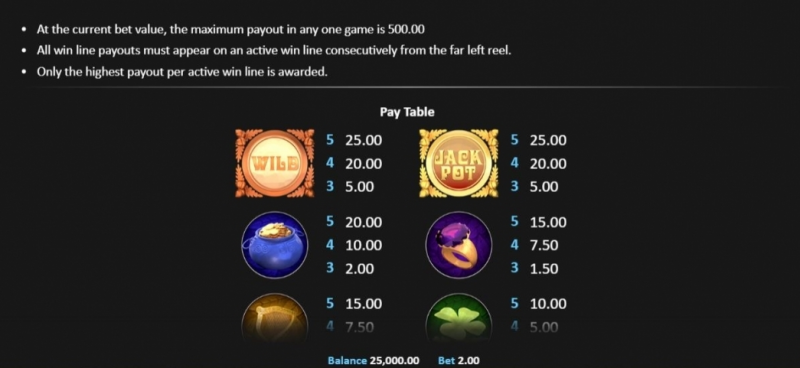This screenshot has height=368, width=800.
Task: Click the Balance 25,000.00 display
Action: [373, 360]
